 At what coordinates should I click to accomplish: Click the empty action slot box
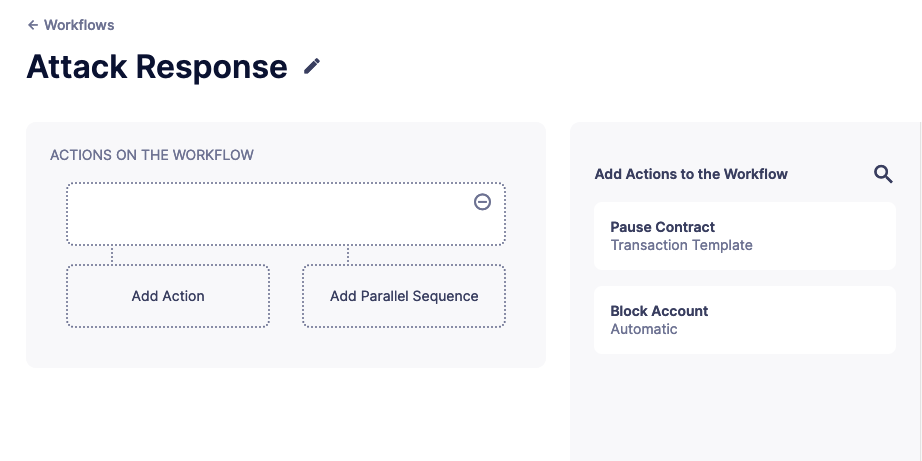pyautogui.click(x=270, y=214)
